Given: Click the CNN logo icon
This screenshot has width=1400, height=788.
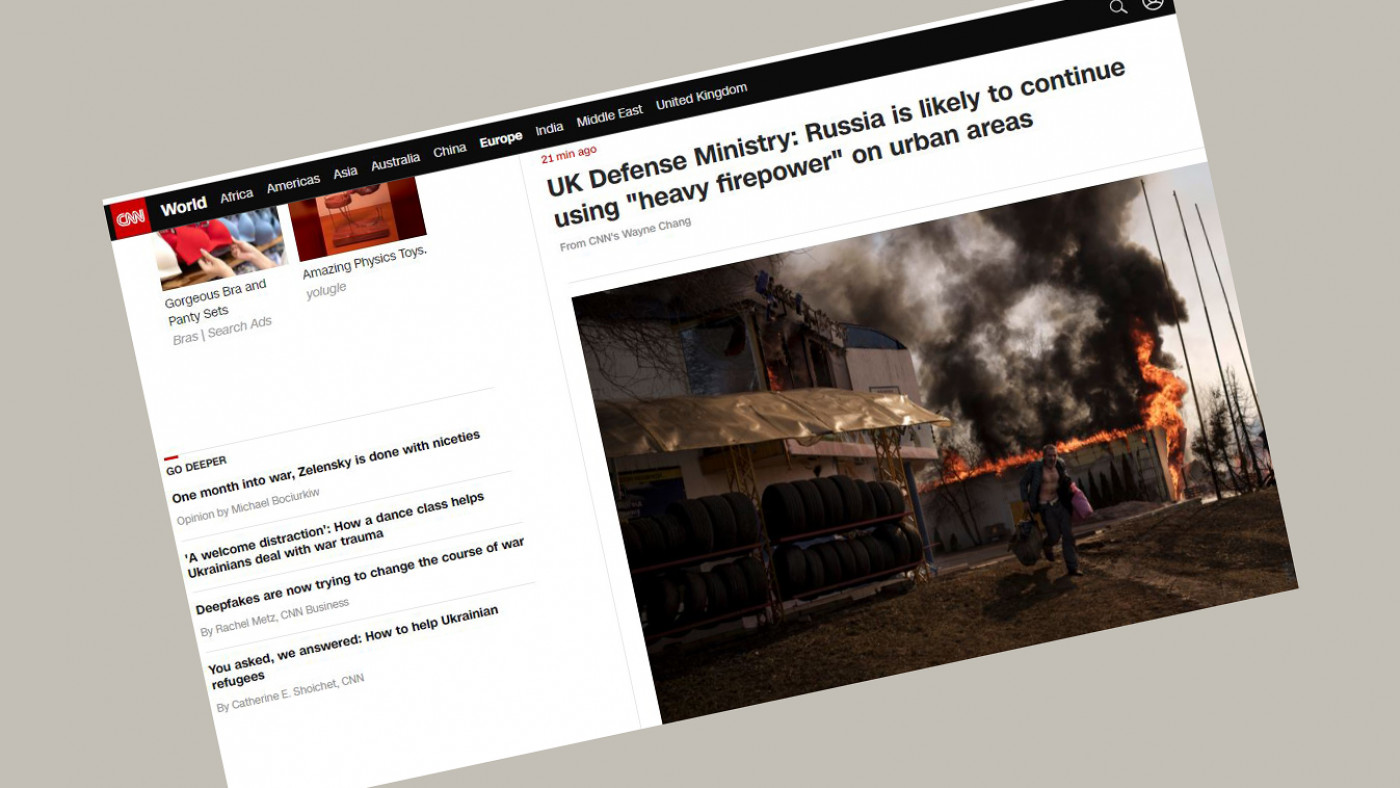Looking at the screenshot, I should [130, 217].
